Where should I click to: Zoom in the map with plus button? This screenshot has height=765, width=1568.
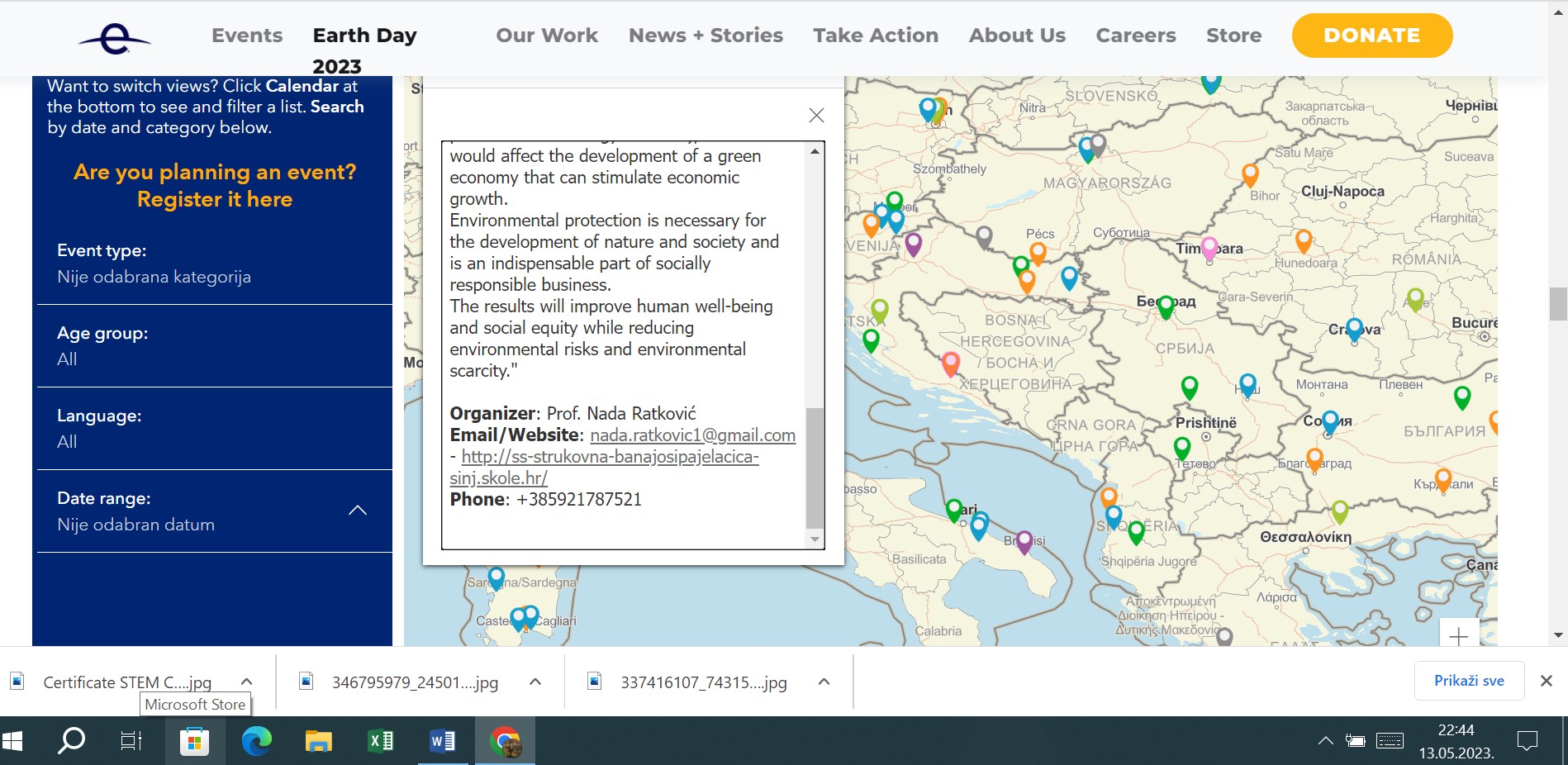pos(1459,635)
